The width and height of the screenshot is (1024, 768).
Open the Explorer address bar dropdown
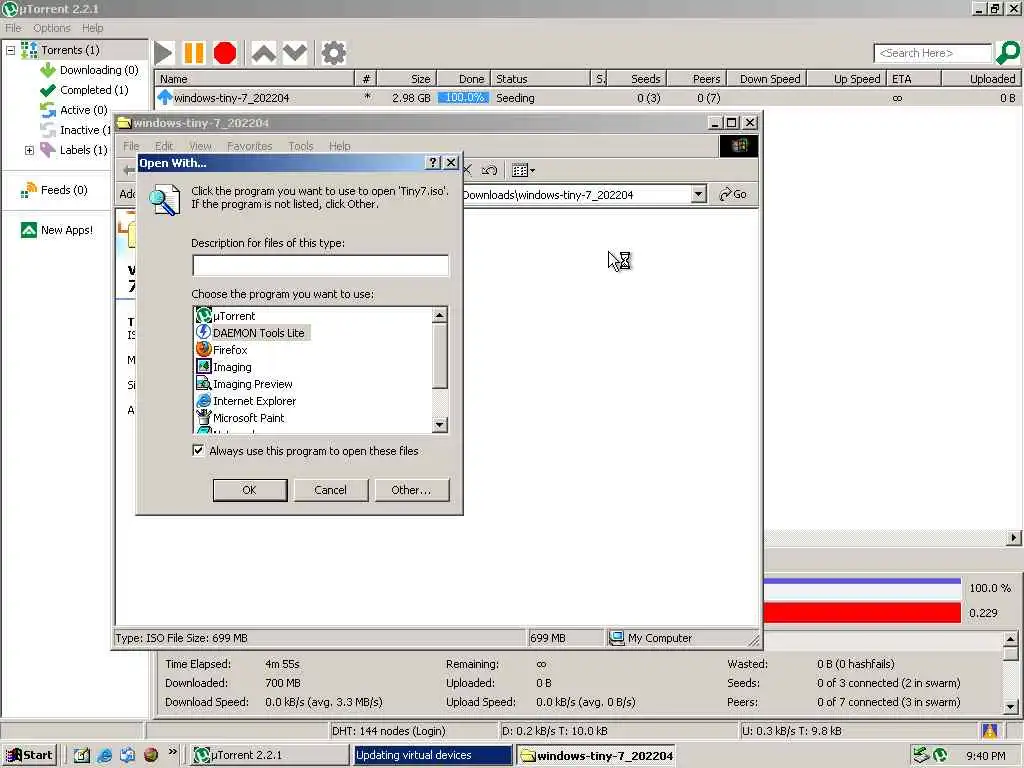pyautogui.click(x=699, y=194)
